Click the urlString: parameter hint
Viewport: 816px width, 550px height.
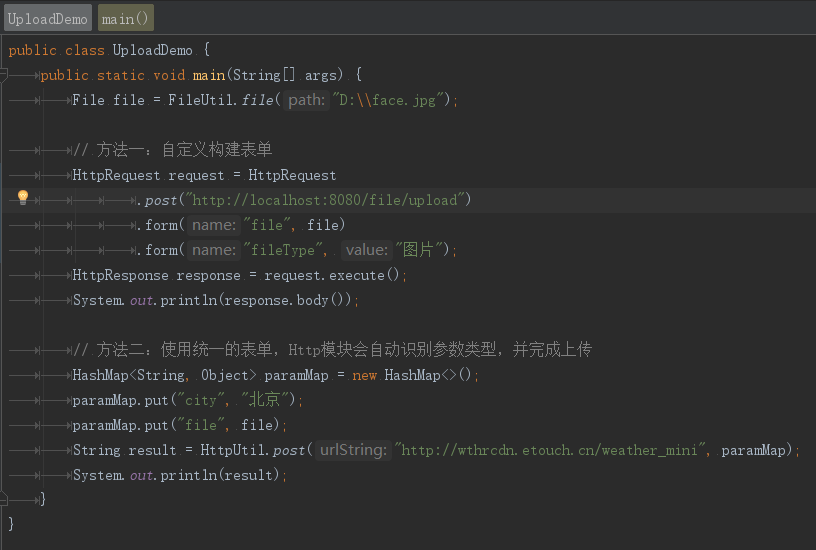point(353,450)
